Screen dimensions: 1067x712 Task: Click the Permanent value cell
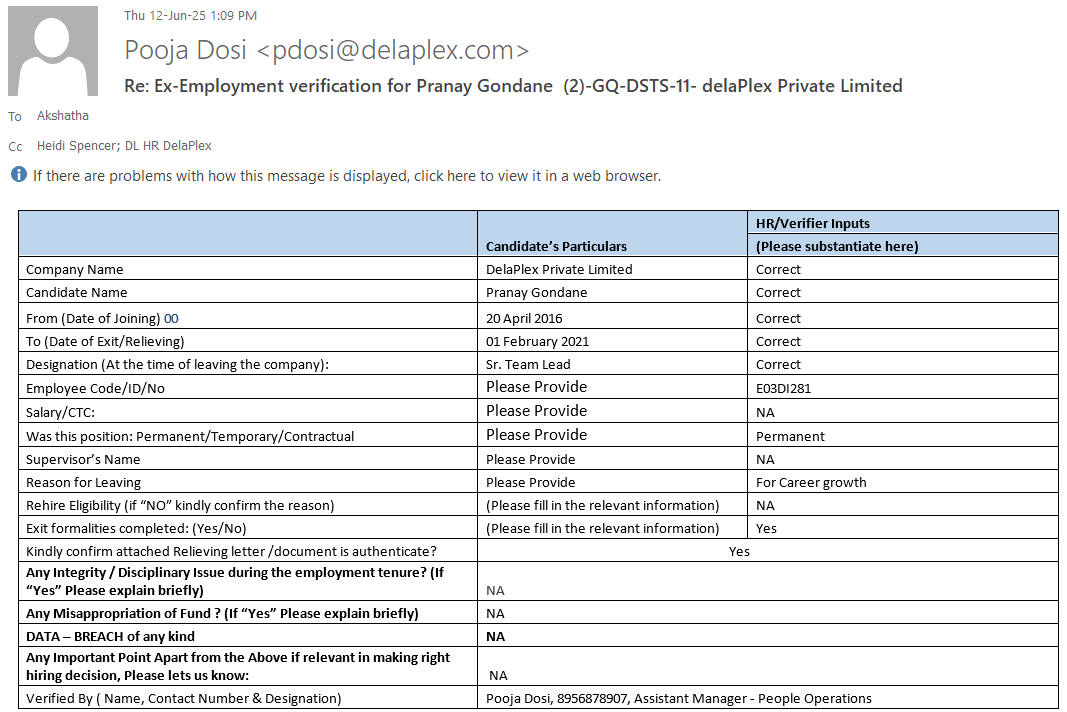coord(790,436)
